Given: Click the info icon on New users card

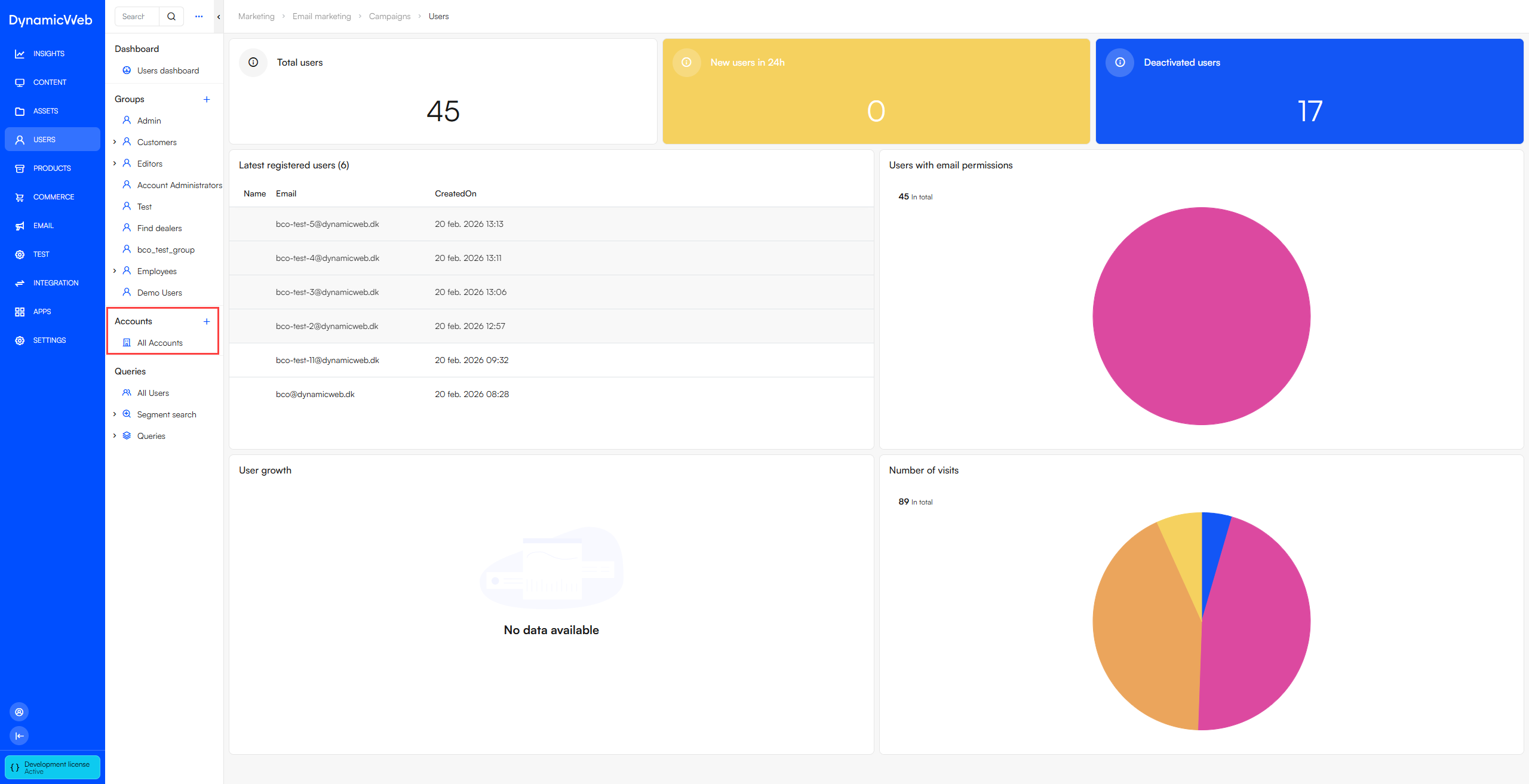Looking at the screenshot, I should (687, 62).
